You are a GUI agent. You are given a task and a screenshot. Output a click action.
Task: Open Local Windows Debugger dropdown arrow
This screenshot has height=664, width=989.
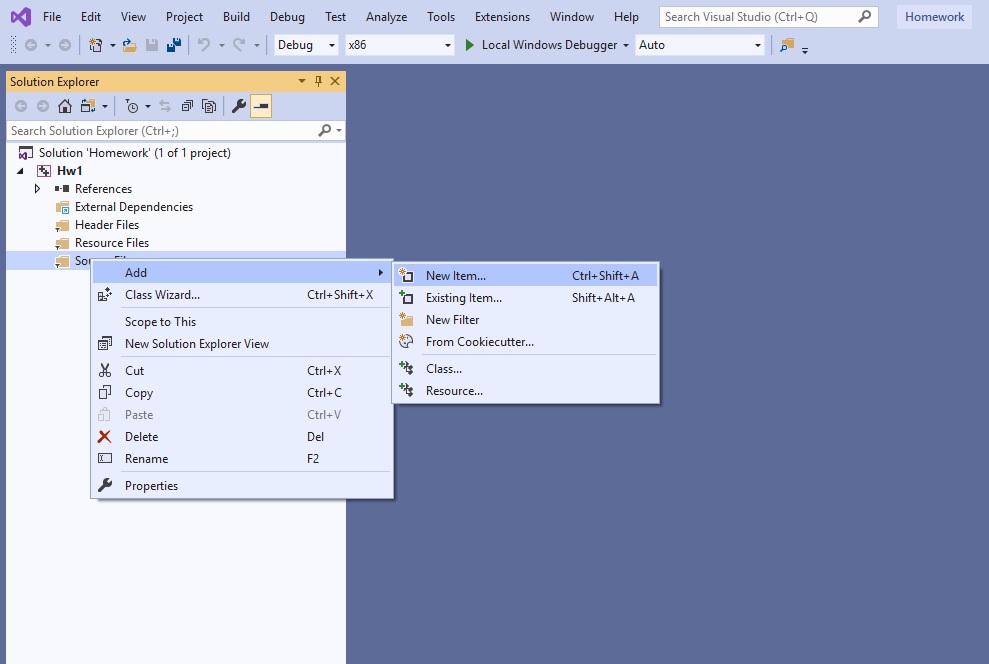pos(626,45)
